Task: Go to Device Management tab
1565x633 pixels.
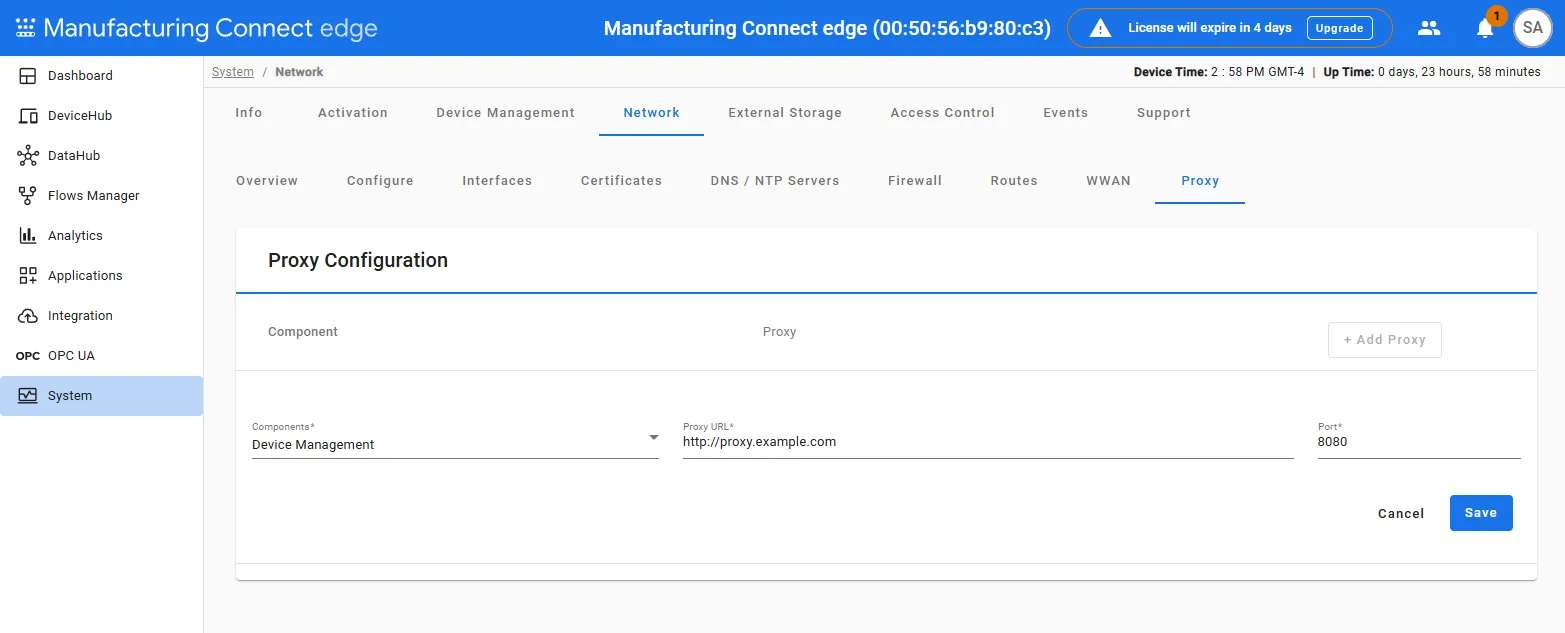Action: 506,113
